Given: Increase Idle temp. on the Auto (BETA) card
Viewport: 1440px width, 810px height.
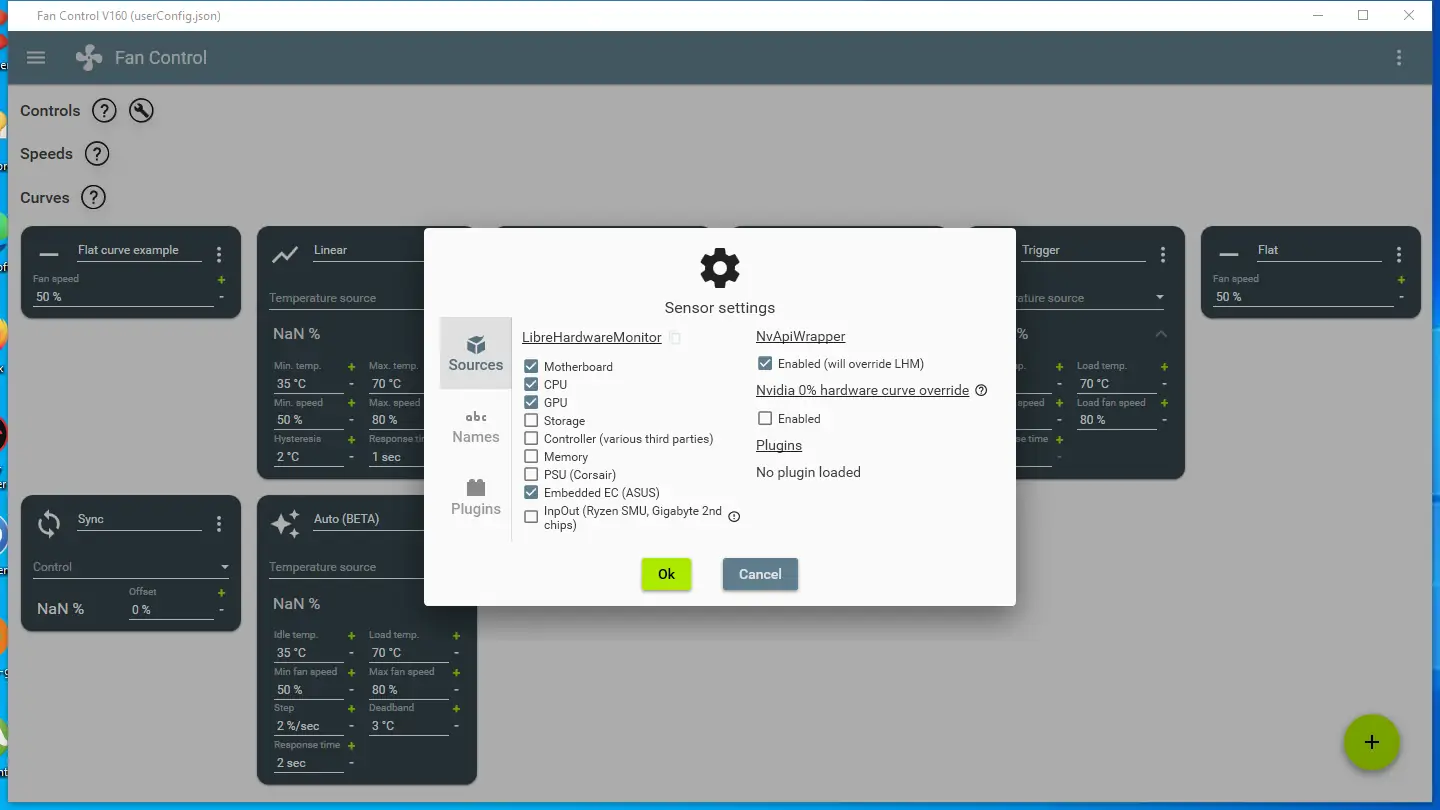Looking at the screenshot, I should [351, 636].
